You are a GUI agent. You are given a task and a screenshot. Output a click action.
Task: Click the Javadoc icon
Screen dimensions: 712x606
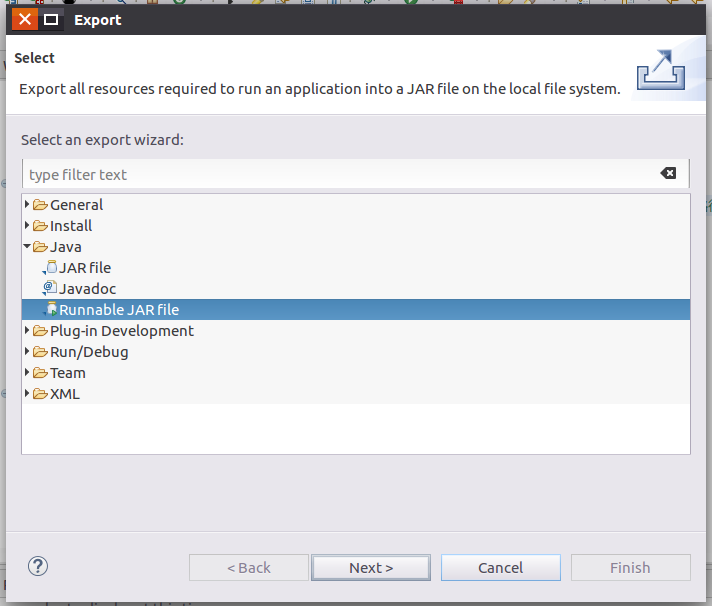[51, 289]
